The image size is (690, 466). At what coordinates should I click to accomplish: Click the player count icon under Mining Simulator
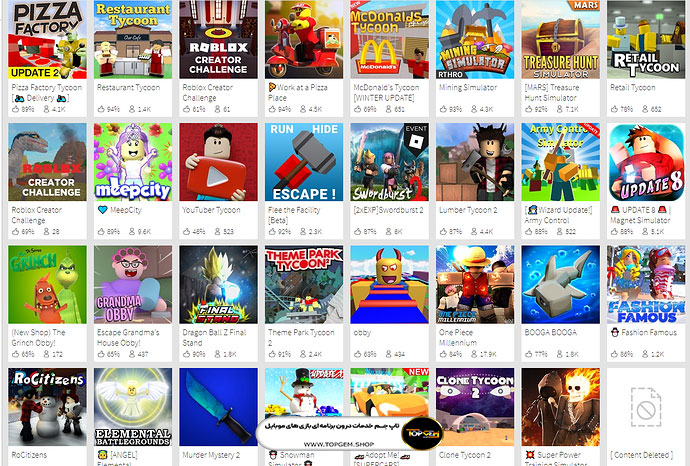(x=474, y=109)
